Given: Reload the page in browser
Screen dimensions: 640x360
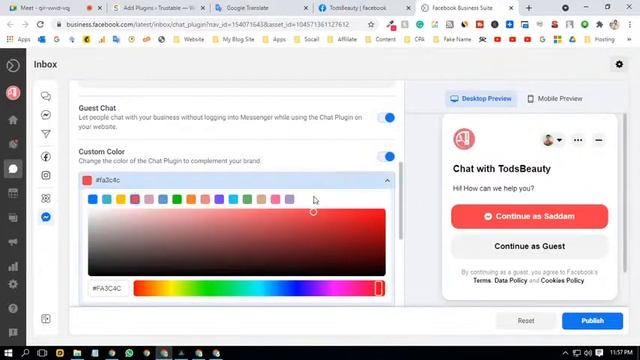Looking at the screenshot, I should 40,24.
